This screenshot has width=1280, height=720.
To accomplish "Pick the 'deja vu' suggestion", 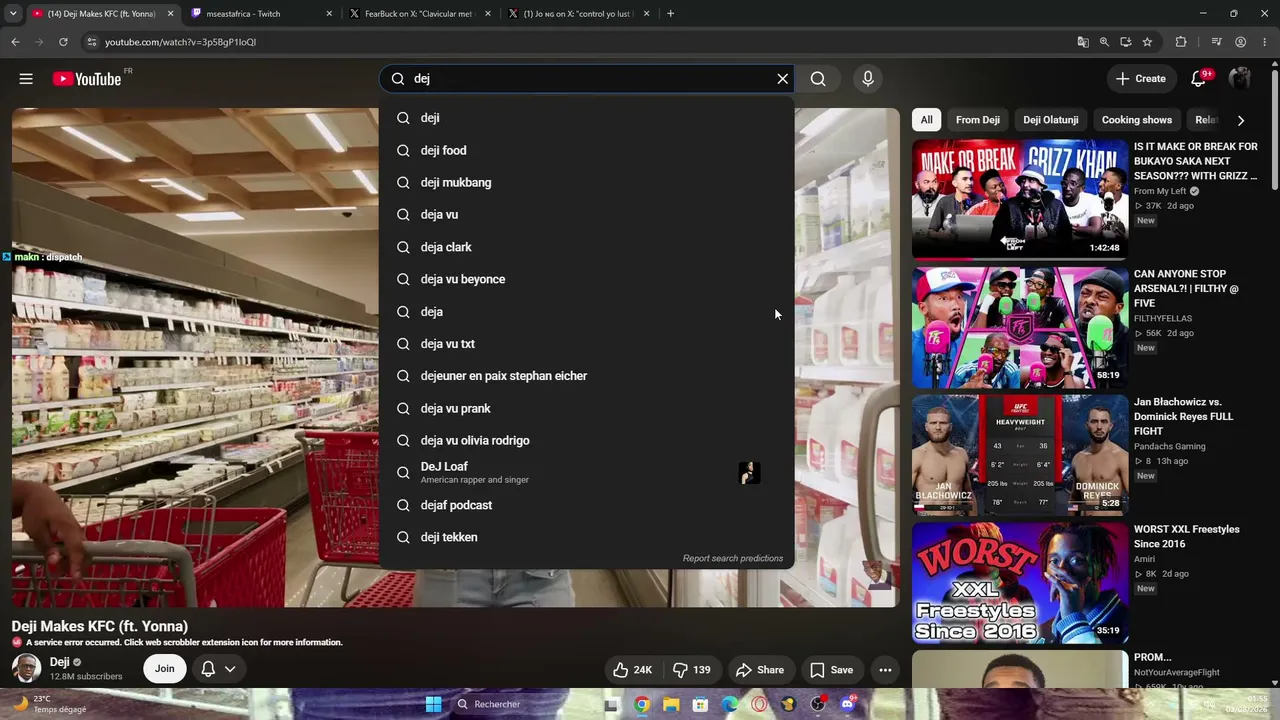I will (587, 215).
